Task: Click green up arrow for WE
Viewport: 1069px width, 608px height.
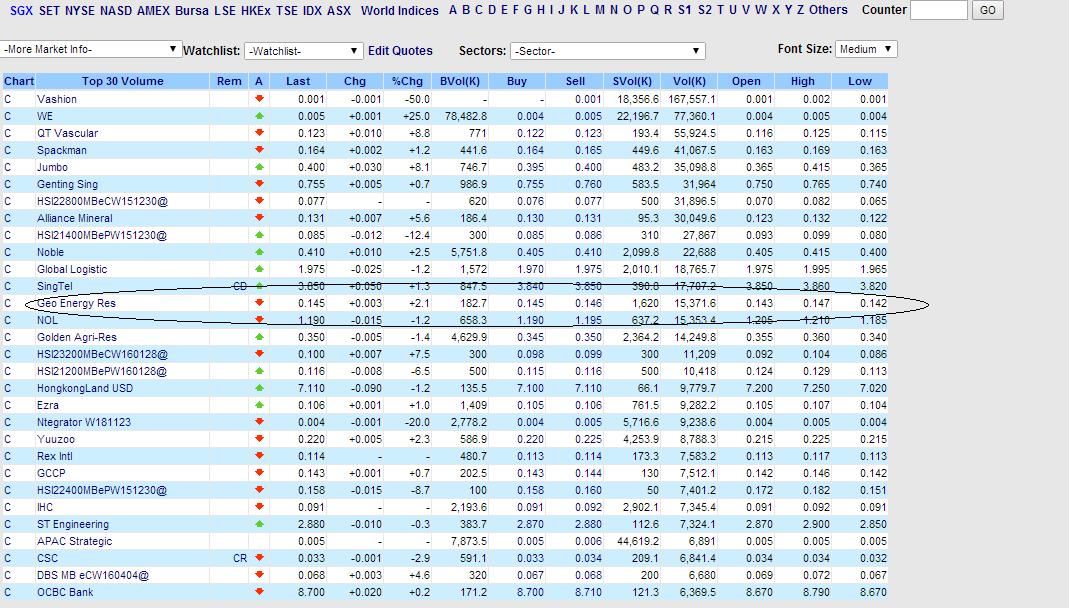Action: click(x=259, y=116)
